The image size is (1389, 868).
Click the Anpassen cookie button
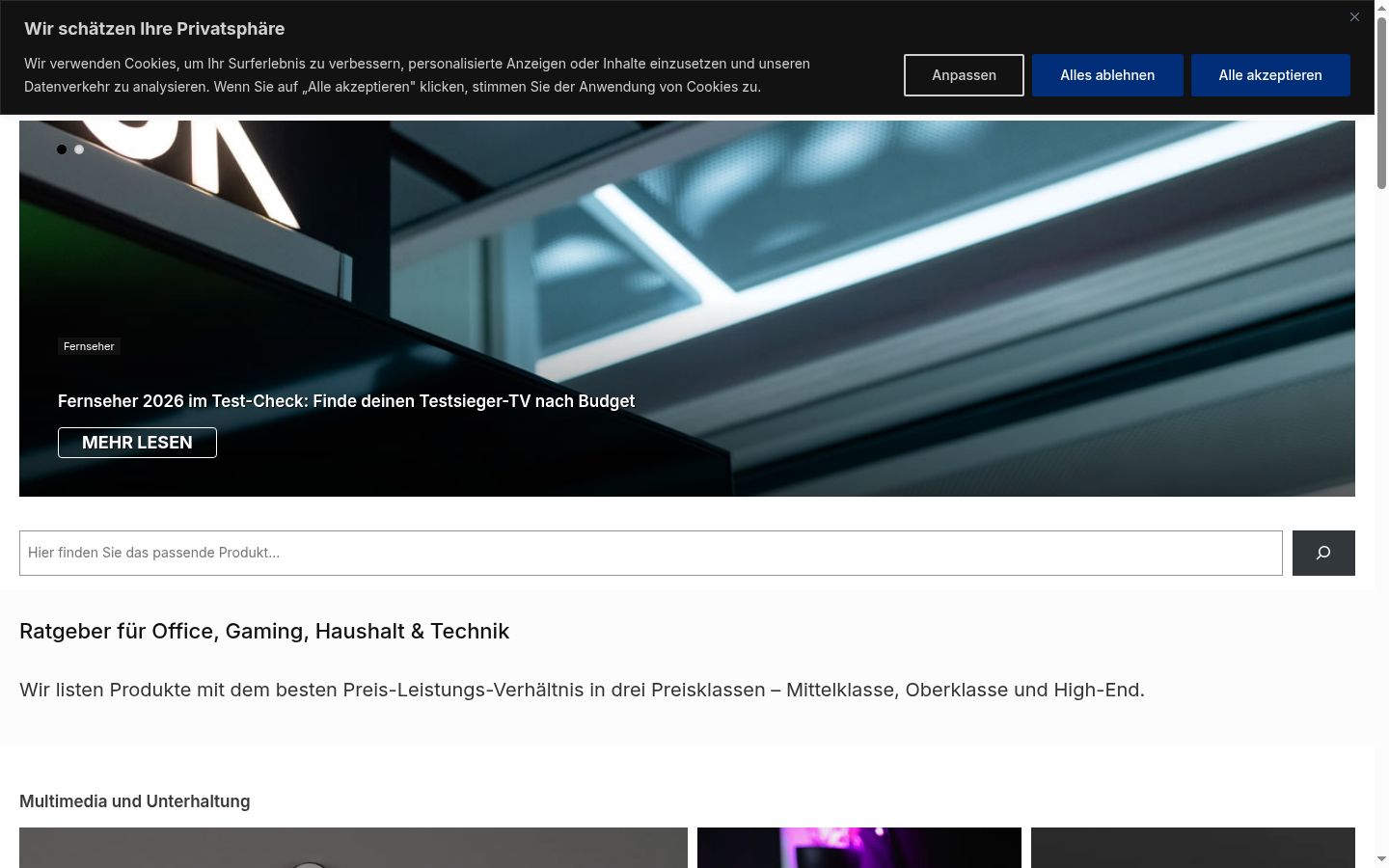[964, 75]
